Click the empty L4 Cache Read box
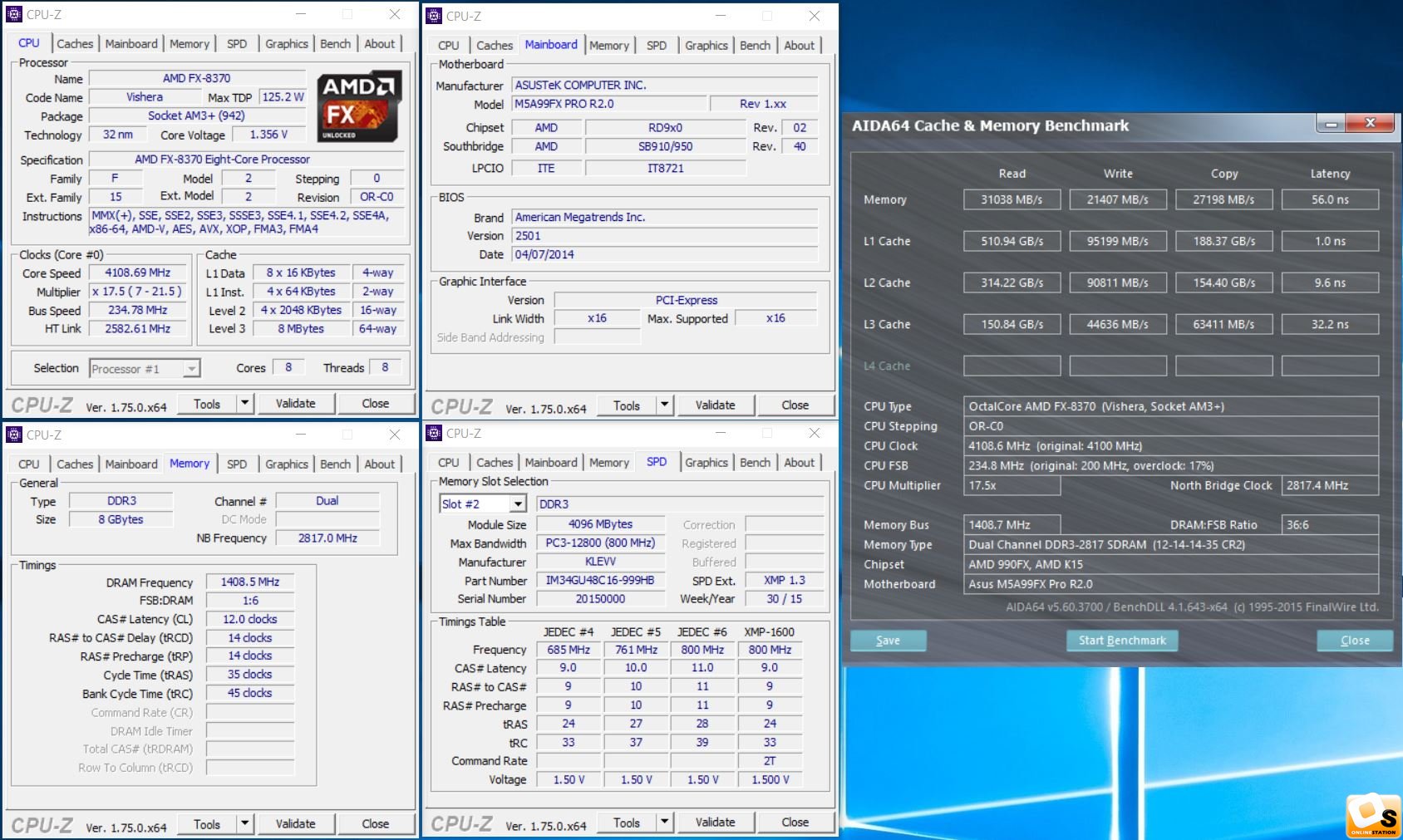1403x840 pixels. (1012, 366)
